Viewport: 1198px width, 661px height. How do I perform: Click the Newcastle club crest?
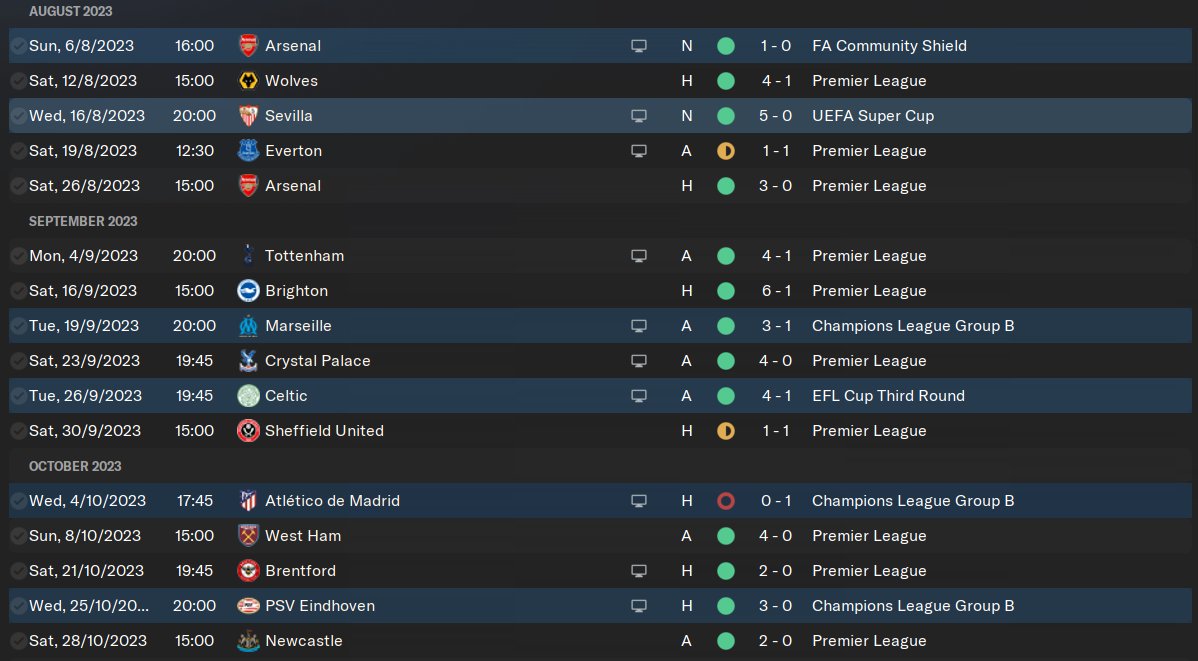coord(248,641)
